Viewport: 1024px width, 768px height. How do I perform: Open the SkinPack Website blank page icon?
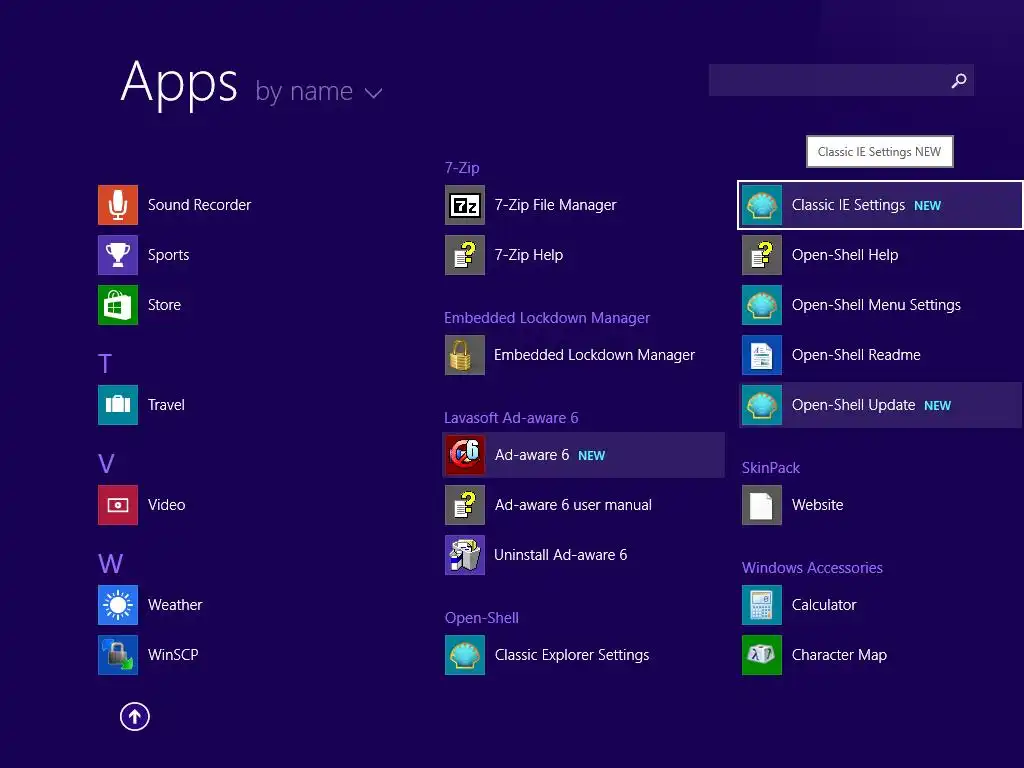click(x=761, y=505)
